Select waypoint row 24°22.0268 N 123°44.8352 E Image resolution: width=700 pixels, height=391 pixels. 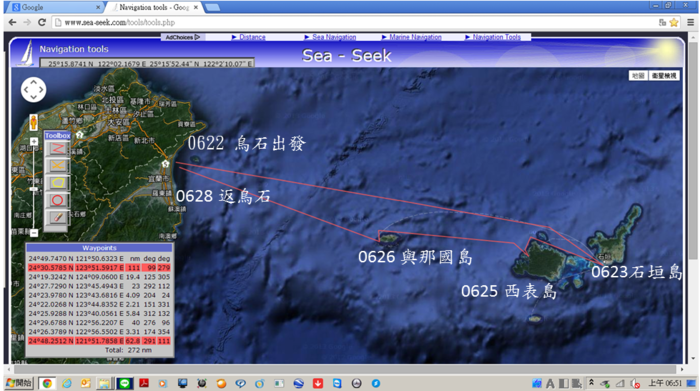click(99, 304)
